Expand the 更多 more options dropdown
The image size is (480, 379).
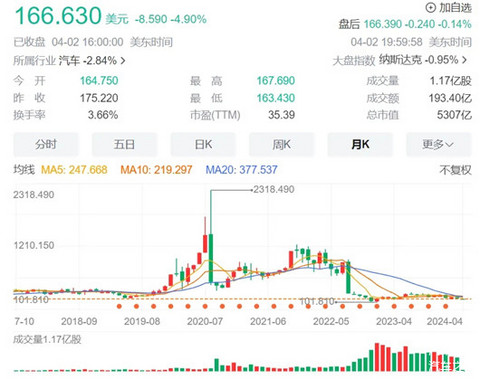coord(439,144)
